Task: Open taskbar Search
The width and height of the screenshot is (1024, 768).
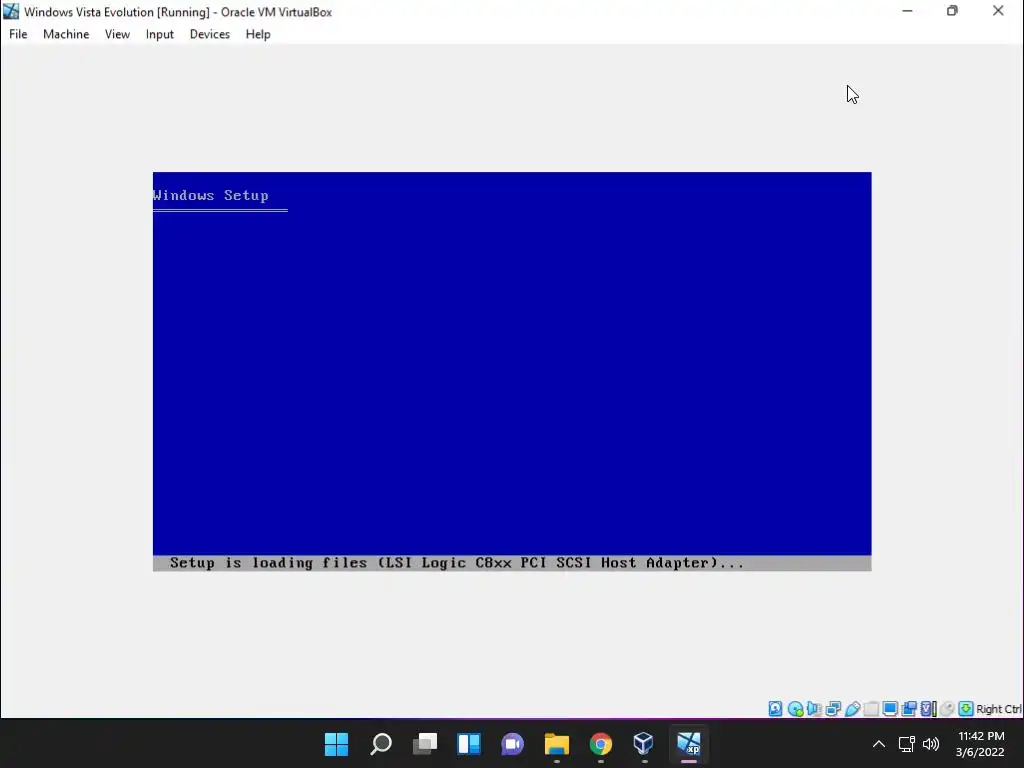Action: pyautogui.click(x=381, y=744)
